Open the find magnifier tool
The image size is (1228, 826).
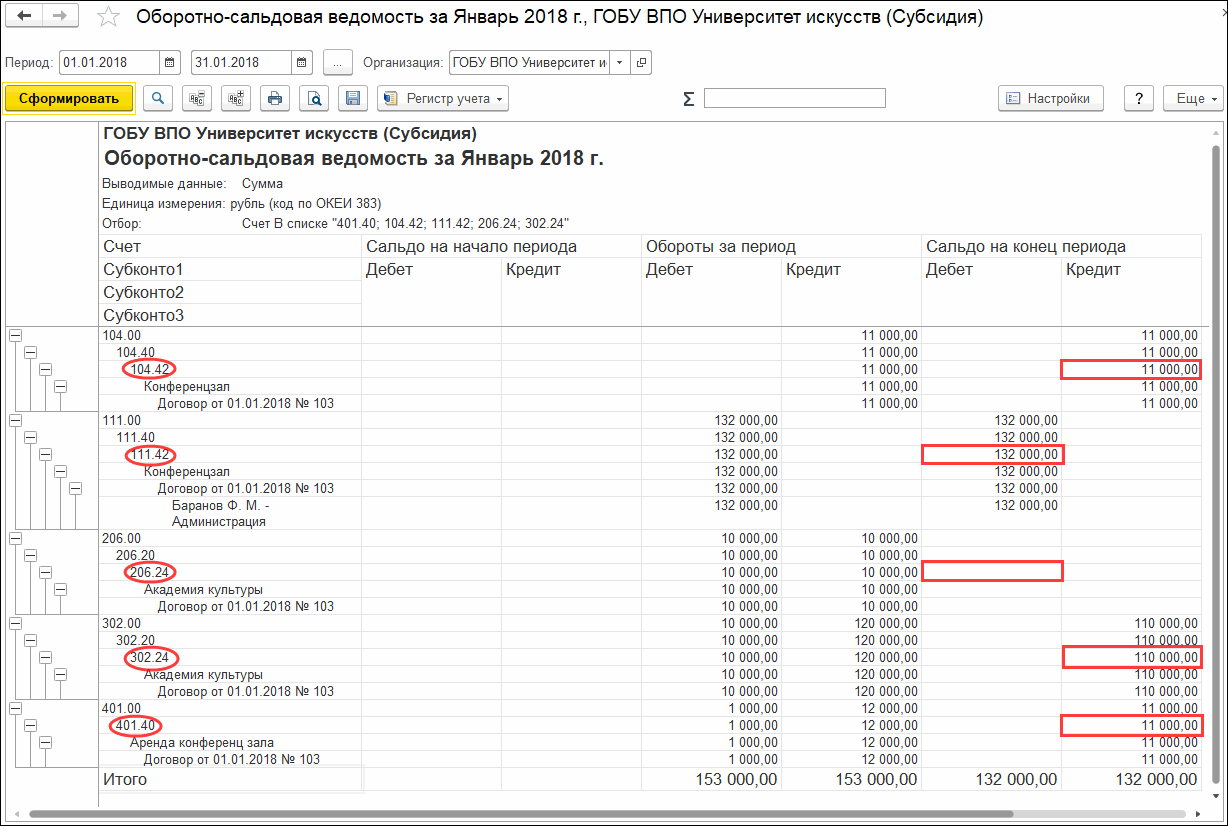pos(158,98)
